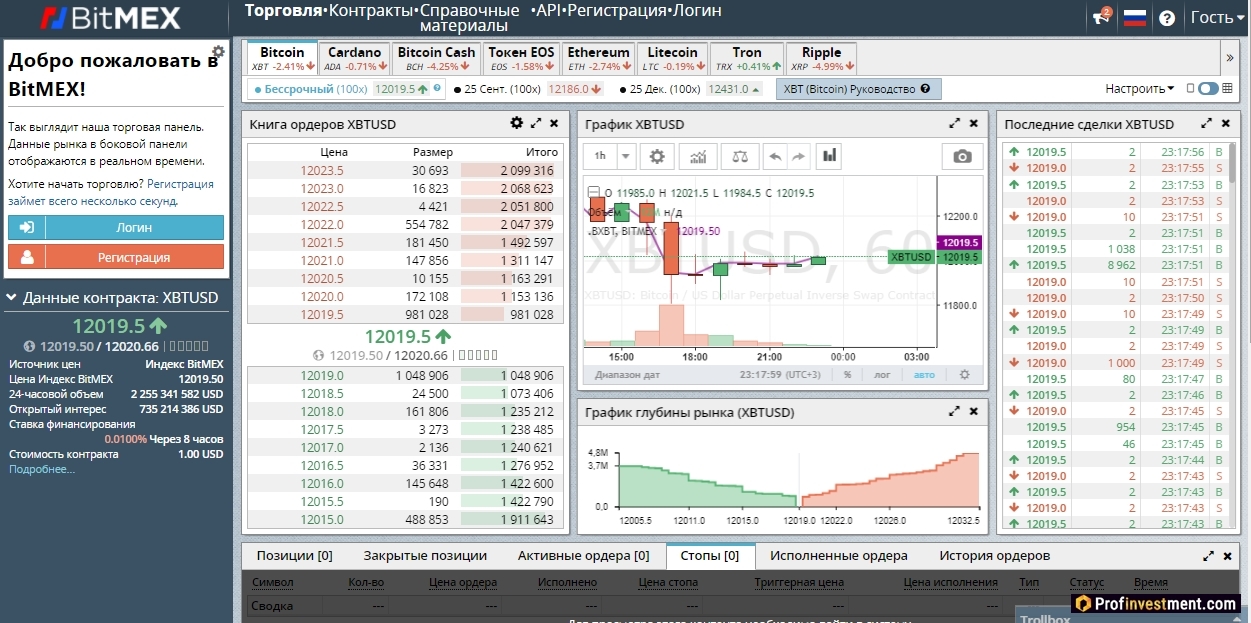The image size is (1251, 623).
Task: Click the 1h chart interval button
Action: tap(600, 156)
